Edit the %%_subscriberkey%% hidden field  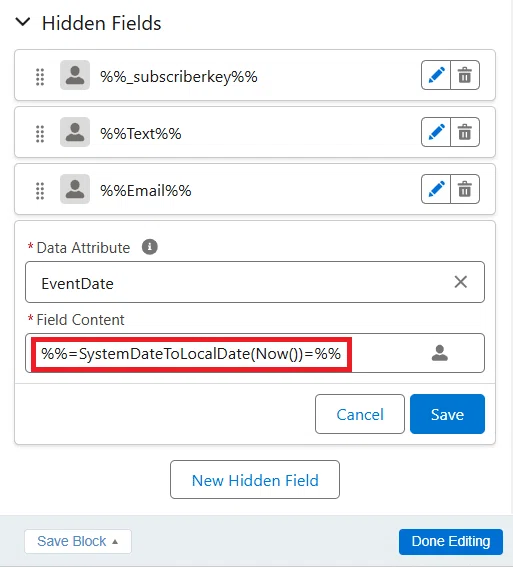[436, 75]
